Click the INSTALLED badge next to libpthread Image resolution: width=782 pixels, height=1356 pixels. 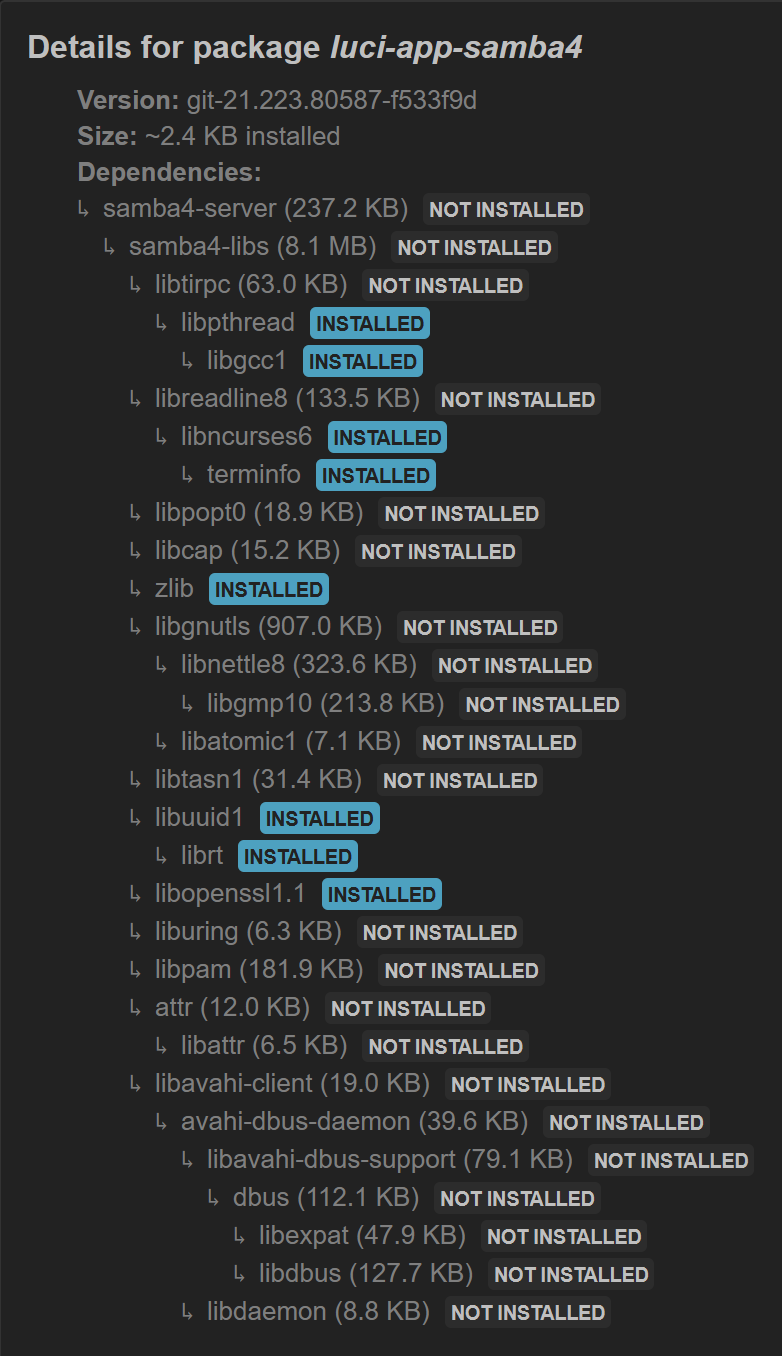370,323
